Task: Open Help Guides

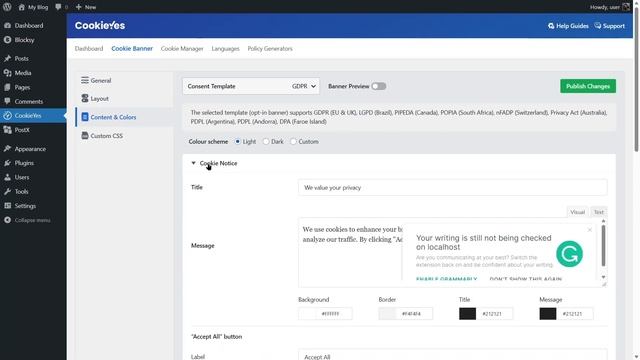Action: click(568, 26)
